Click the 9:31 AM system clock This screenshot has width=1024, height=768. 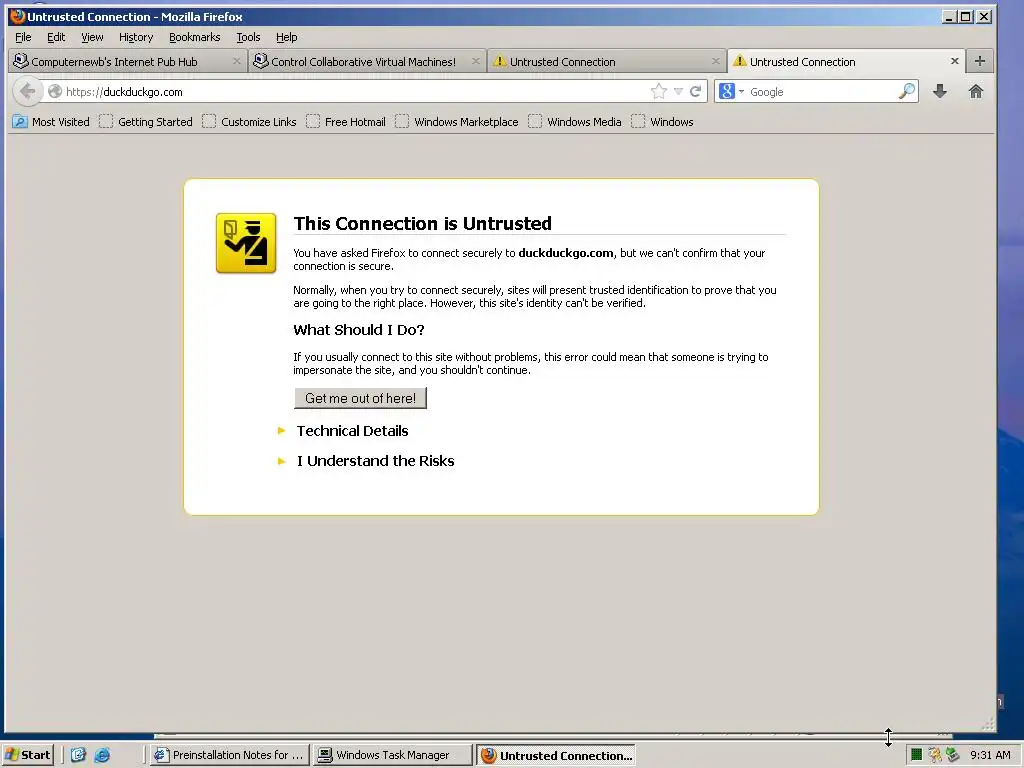pyautogui.click(x=990, y=755)
